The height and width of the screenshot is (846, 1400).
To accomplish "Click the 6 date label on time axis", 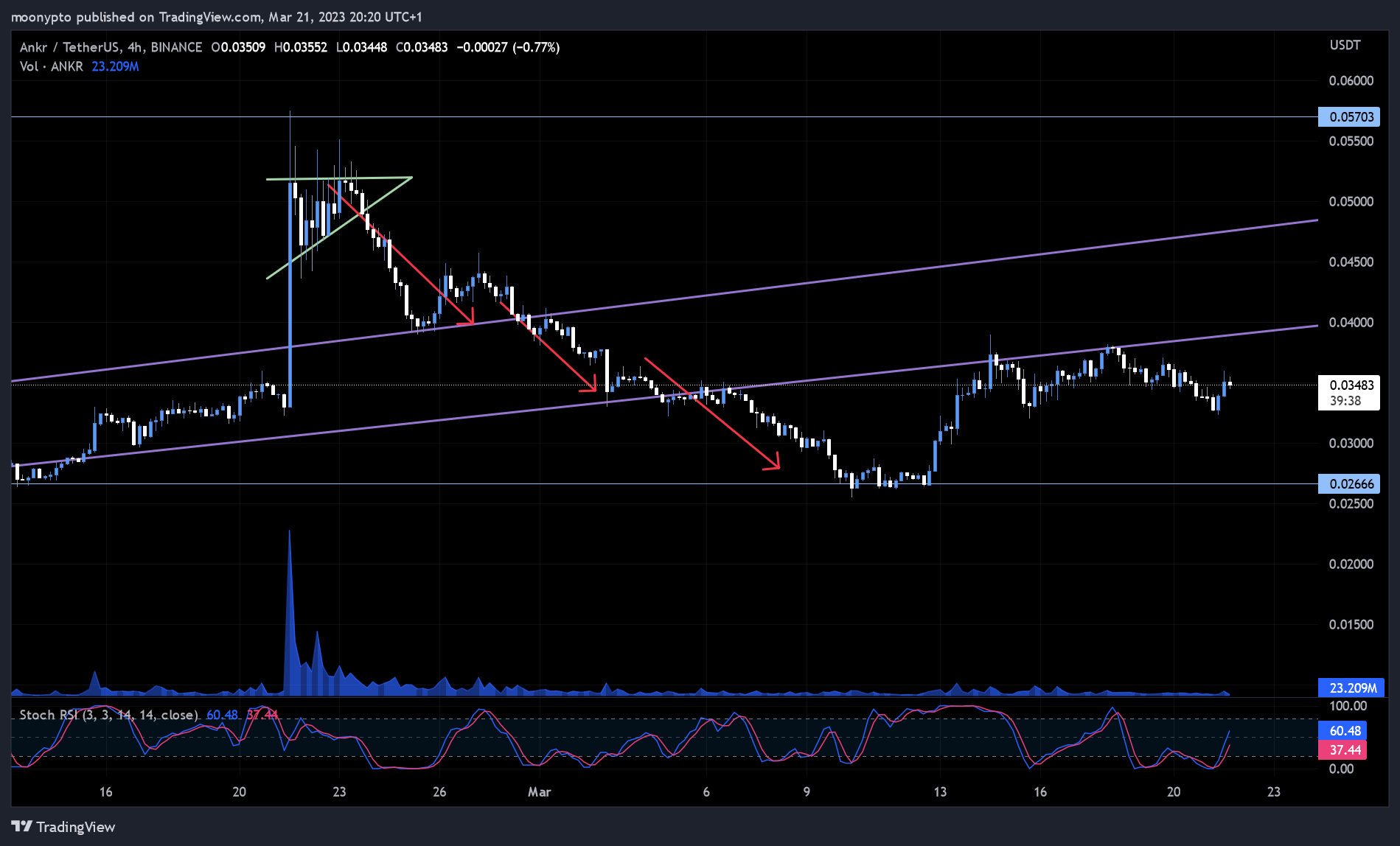I will [x=706, y=791].
